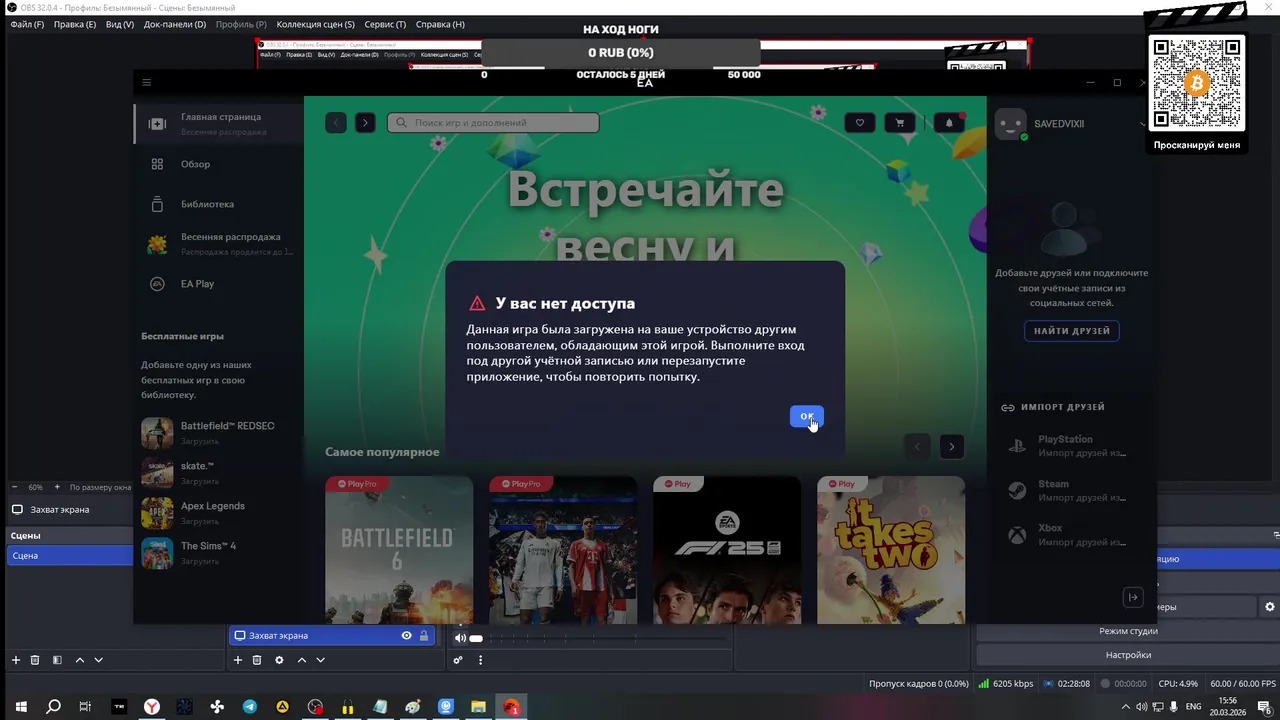Open the It Takes Two game card
Image resolution: width=1280 pixels, height=720 pixels.
(891, 550)
